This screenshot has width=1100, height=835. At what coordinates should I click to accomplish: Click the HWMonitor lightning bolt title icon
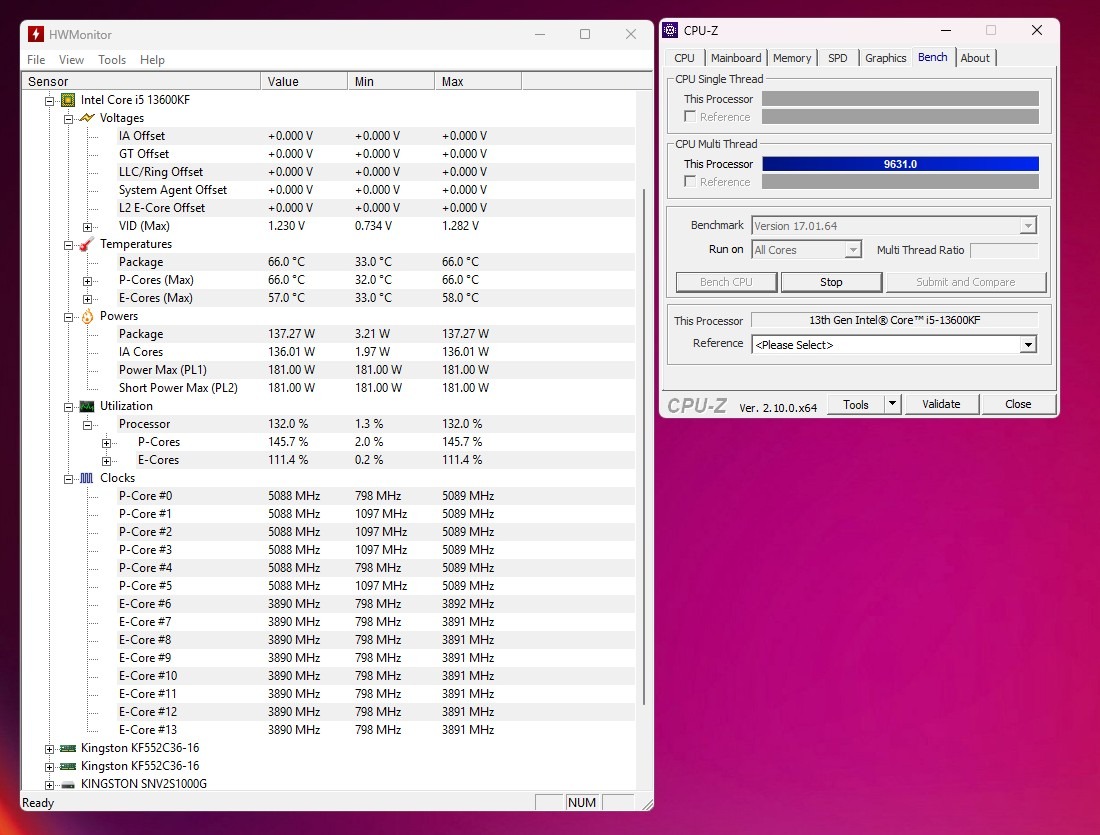(36, 34)
